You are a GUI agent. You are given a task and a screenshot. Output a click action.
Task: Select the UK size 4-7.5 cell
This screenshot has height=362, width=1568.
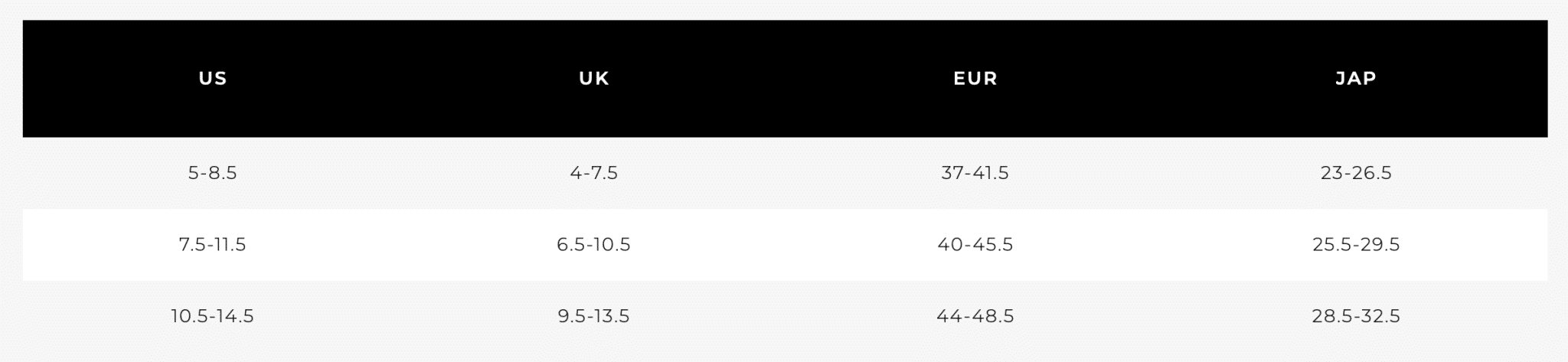point(594,173)
